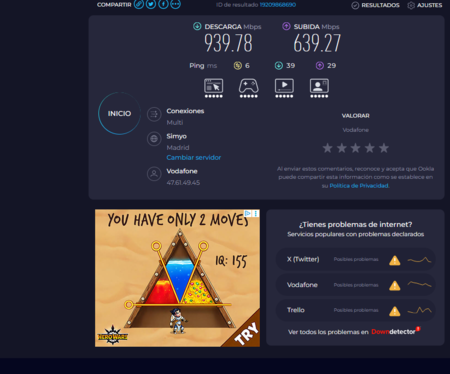The height and width of the screenshot is (374, 450).
Task: Select the web browsing rating icon
Action: (x=214, y=88)
